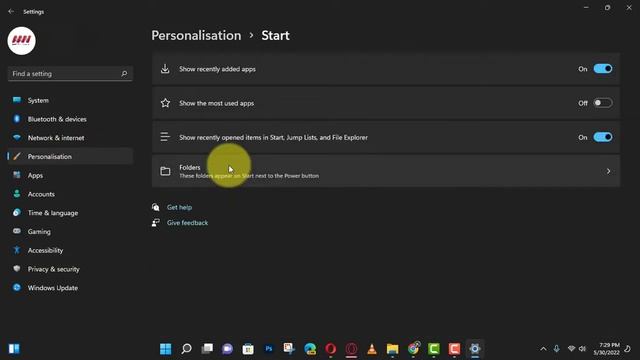Open Microsoft Edge from taskbar
Screen dimensions: 640x360
[x=310, y=349]
